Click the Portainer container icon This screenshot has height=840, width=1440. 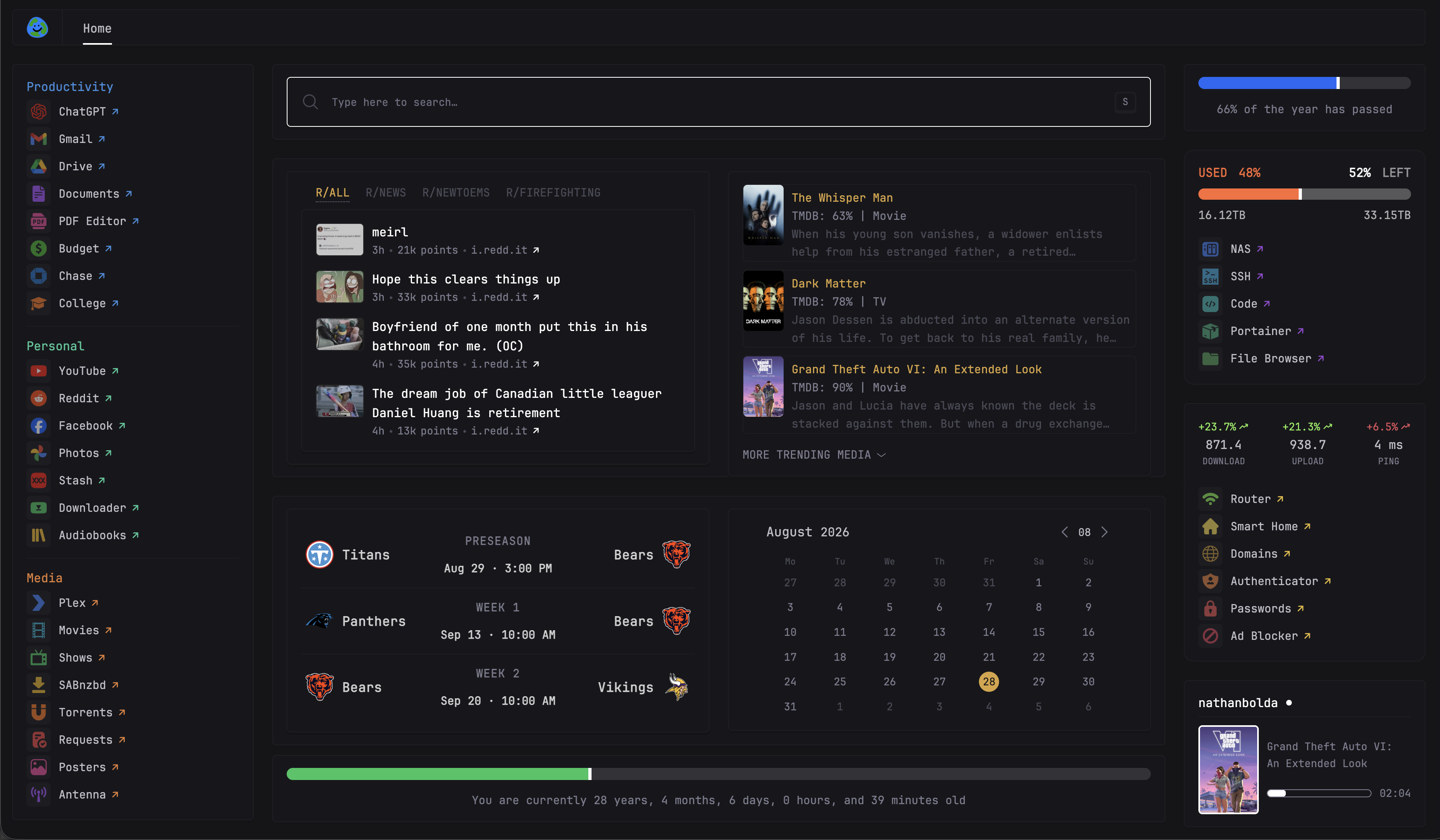coord(1210,331)
